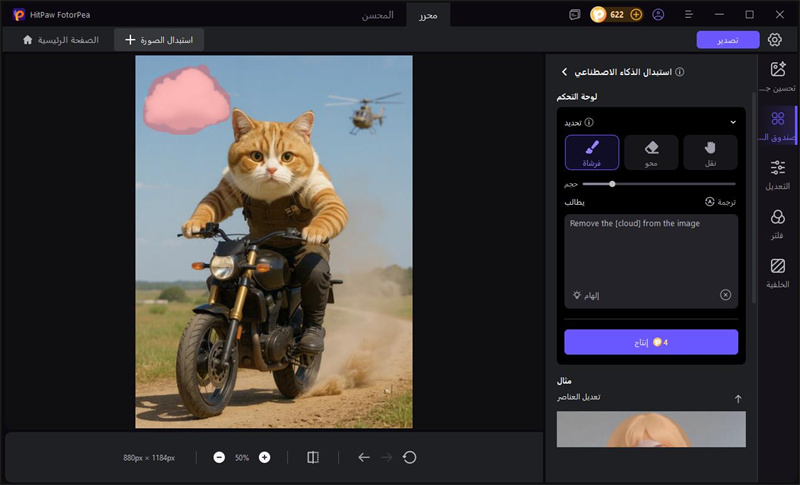The width and height of the screenshot is (800, 485).
Task: Click the zoom in plus button
Action: 264,457
